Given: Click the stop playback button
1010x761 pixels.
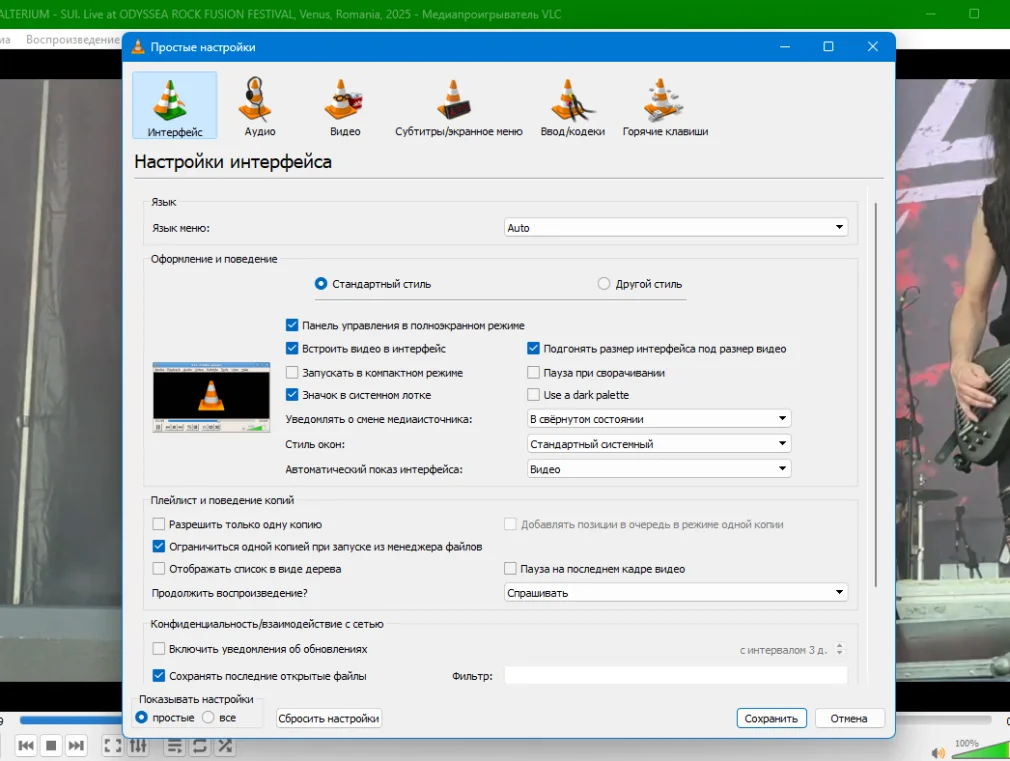Looking at the screenshot, I should click(x=51, y=746).
